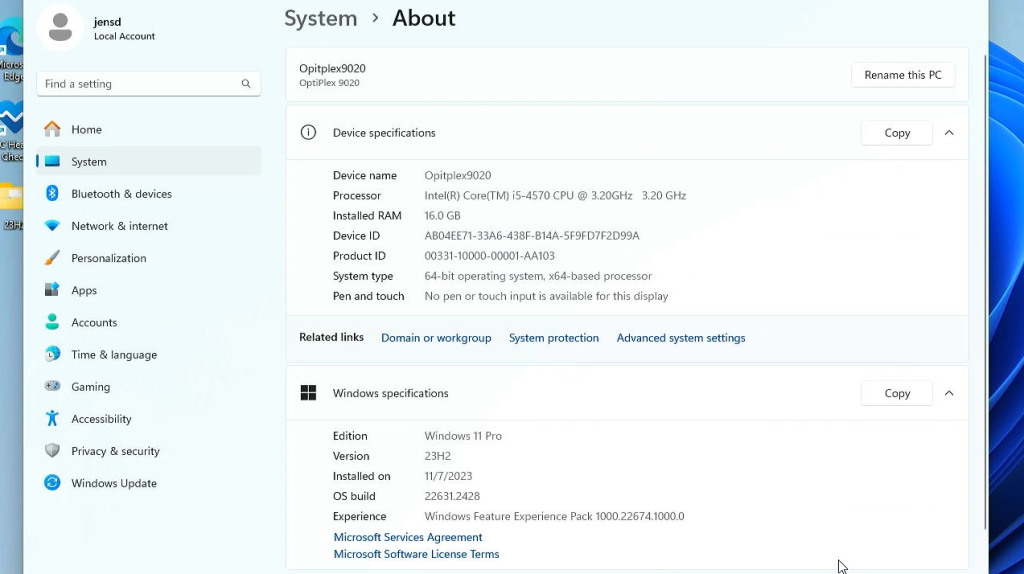The width and height of the screenshot is (1024, 574).
Task: Click the Windows Update refresh icon
Action: pos(52,483)
